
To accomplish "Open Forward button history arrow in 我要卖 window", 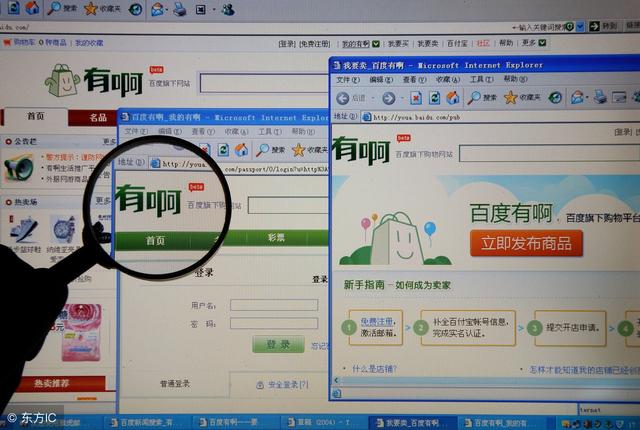I will [x=402, y=98].
